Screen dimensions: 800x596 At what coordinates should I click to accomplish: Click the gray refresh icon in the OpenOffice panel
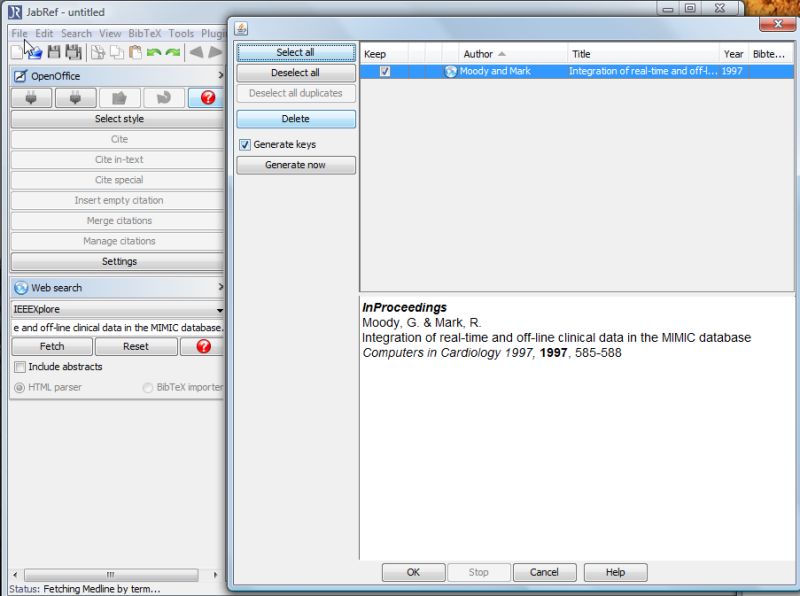pos(164,97)
